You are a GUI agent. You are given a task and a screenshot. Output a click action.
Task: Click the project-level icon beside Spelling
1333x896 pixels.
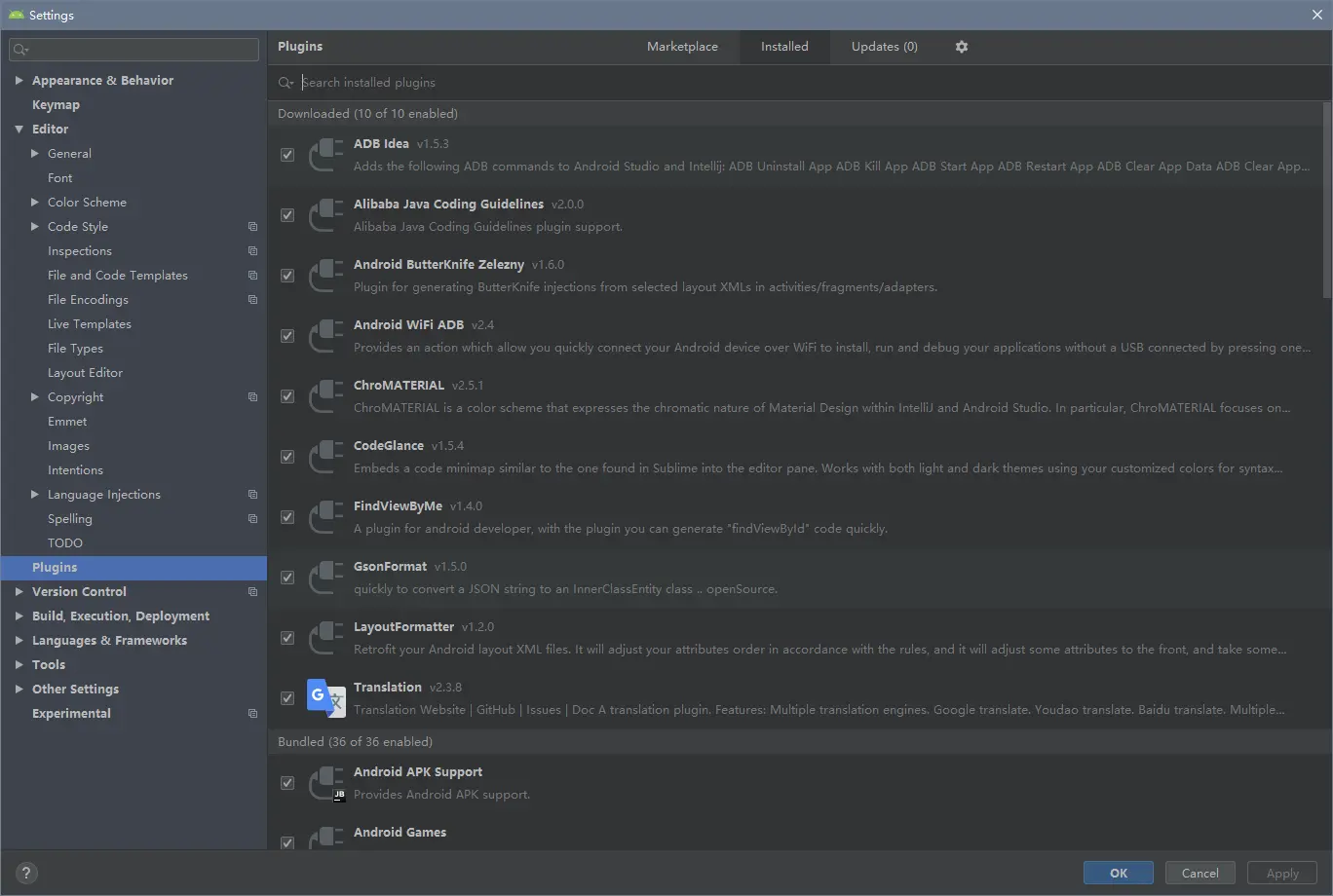click(x=252, y=519)
